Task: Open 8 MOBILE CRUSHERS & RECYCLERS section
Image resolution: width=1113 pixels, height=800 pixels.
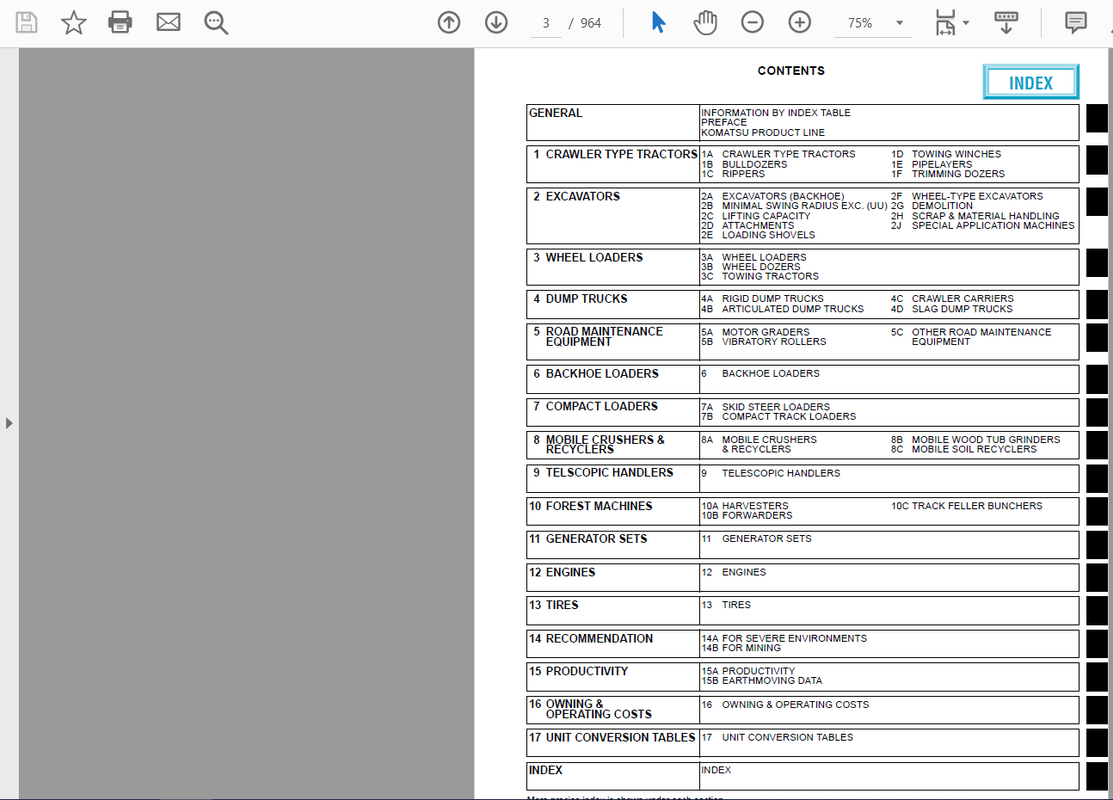Action: (598, 444)
